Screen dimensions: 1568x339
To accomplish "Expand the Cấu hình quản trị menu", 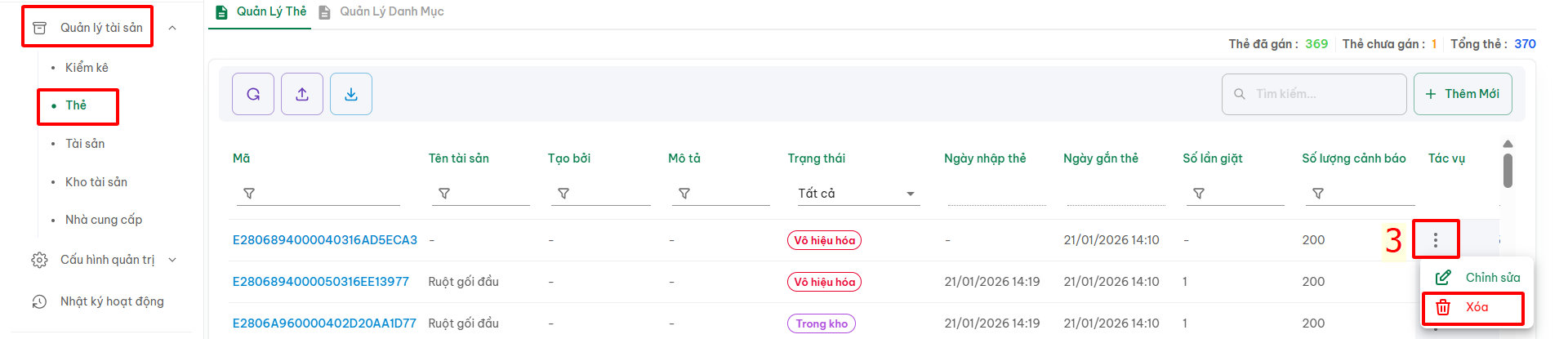I will coord(172,260).
